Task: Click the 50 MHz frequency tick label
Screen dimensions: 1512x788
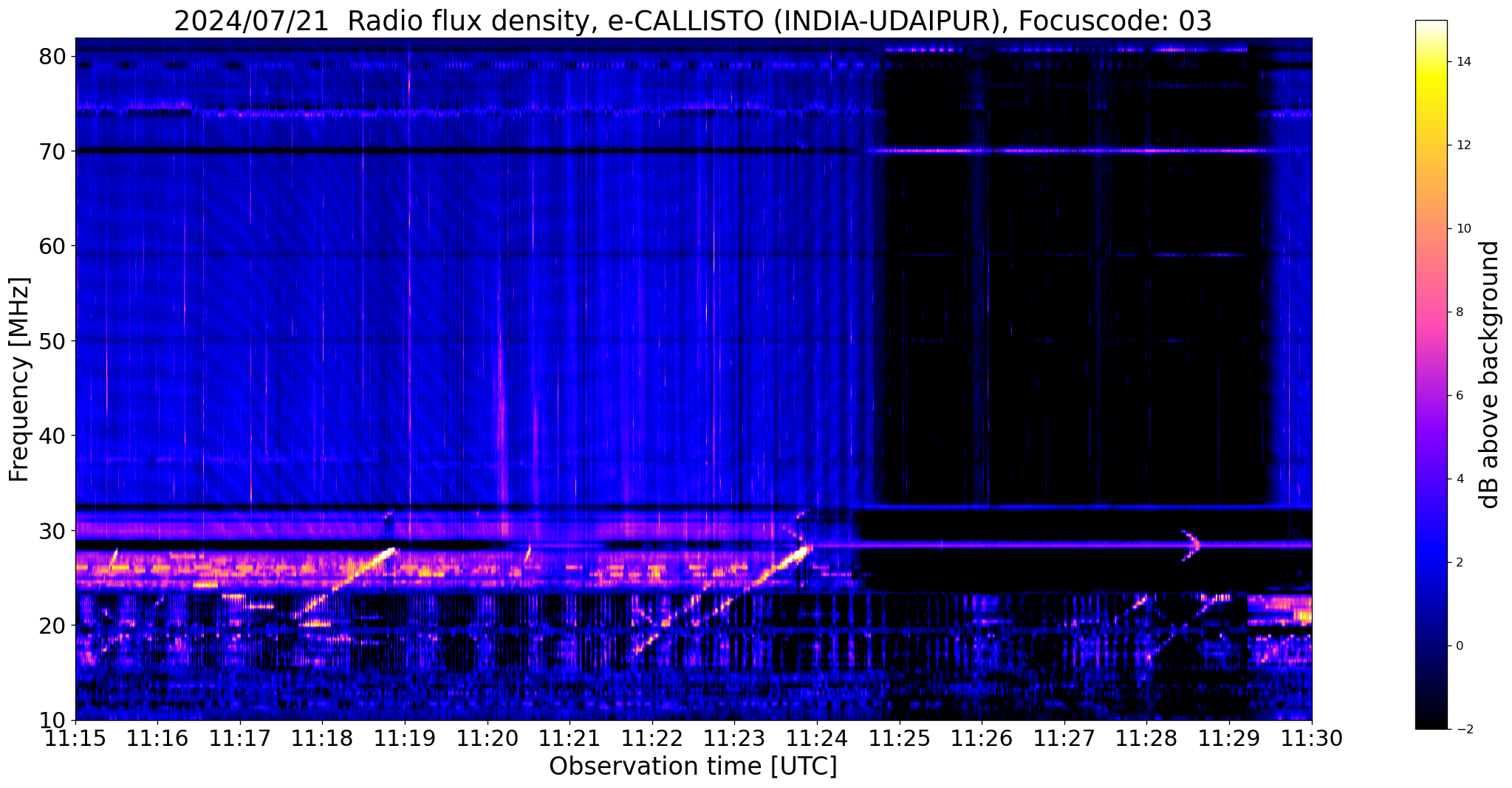Action: [52, 340]
